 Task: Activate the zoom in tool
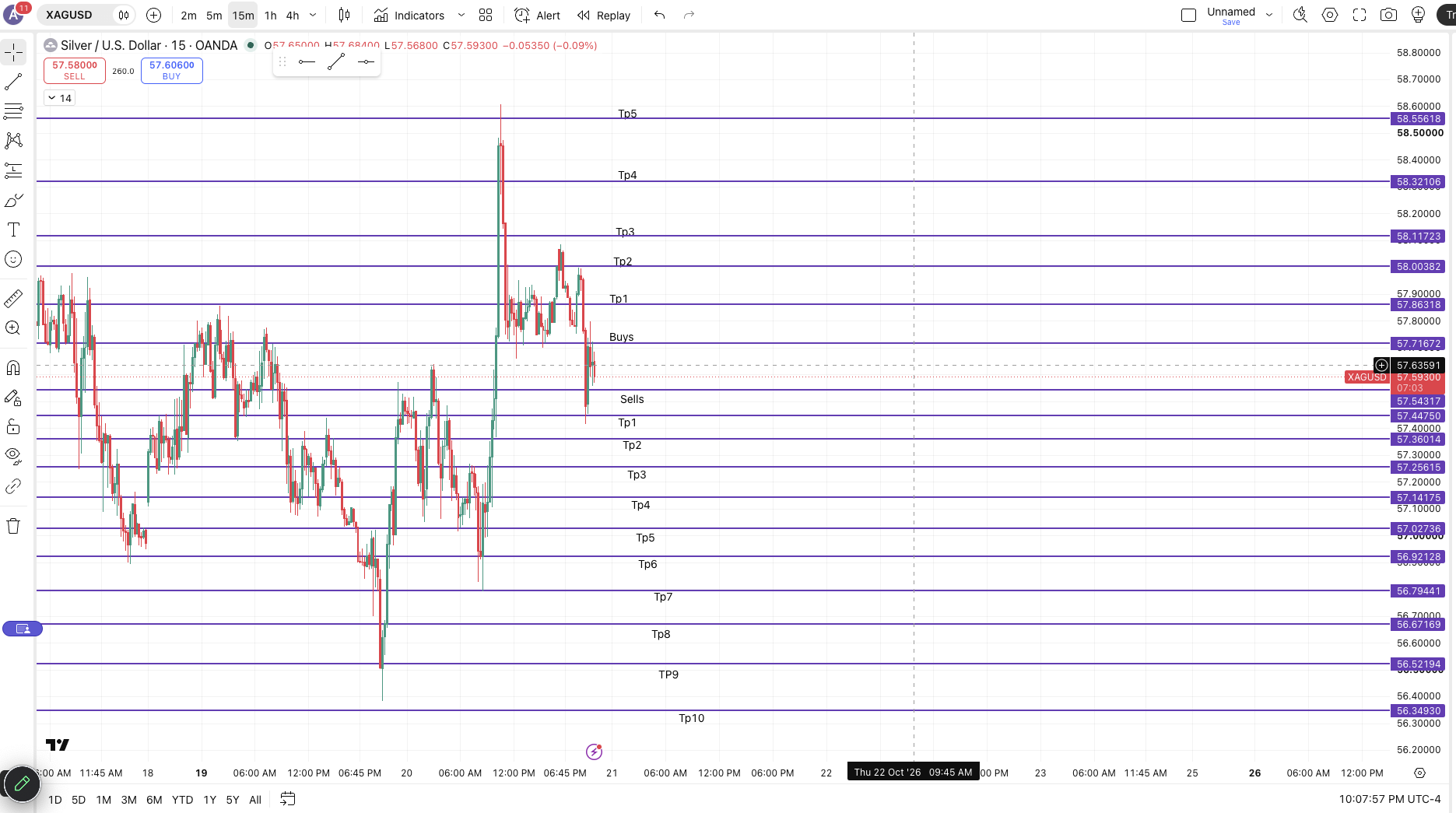click(x=14, y=328)
